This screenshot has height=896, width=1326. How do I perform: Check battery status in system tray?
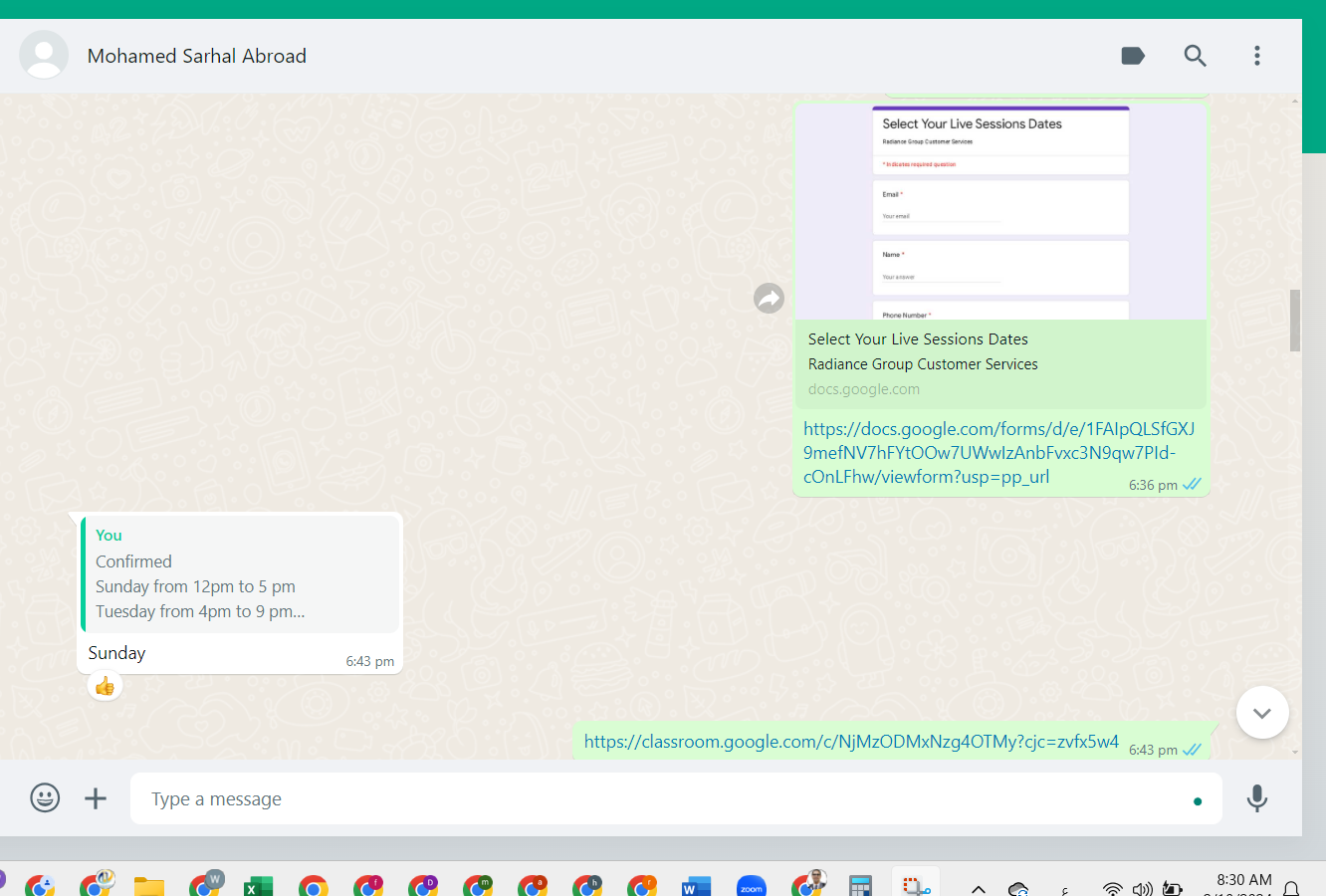tap(1173, 889)
